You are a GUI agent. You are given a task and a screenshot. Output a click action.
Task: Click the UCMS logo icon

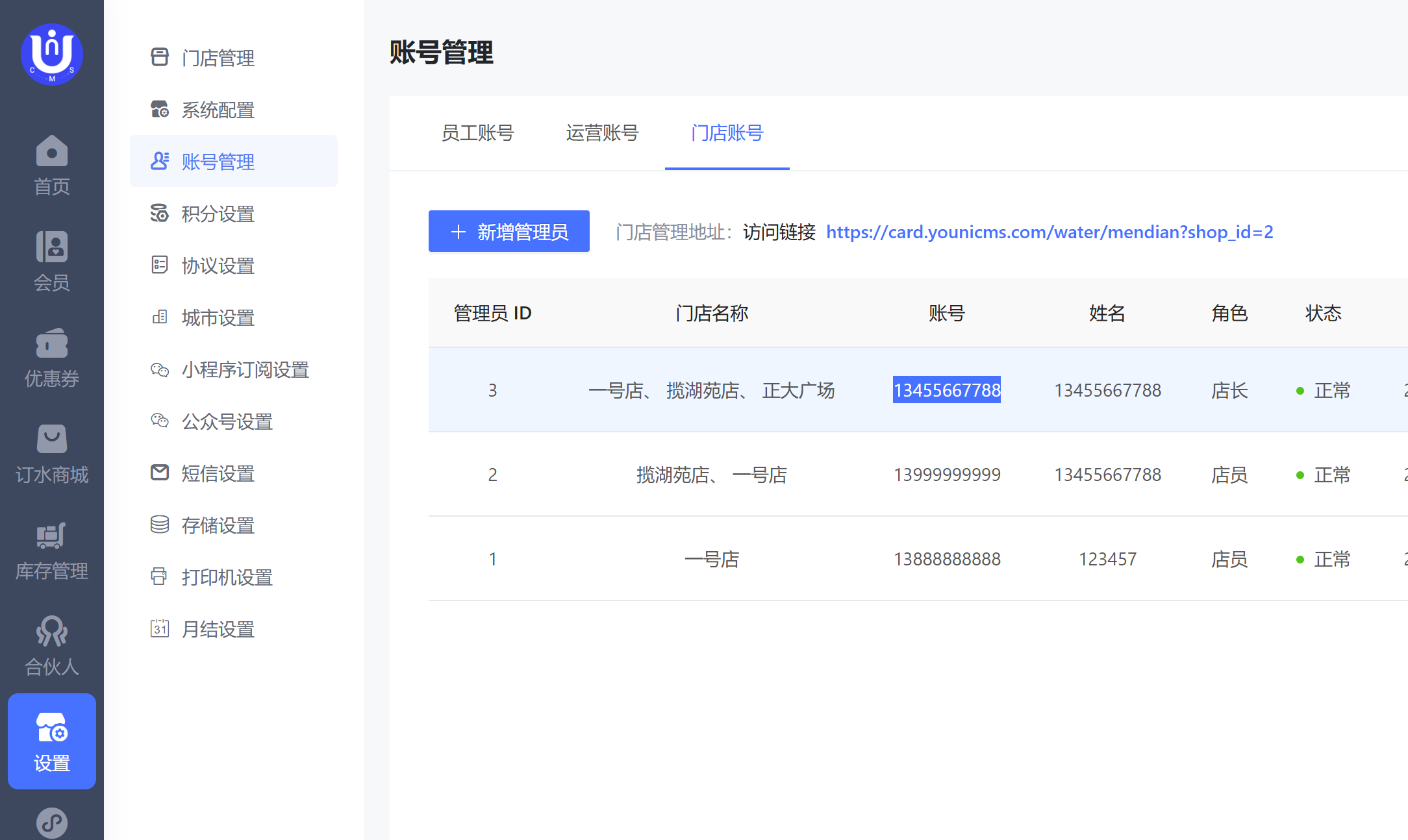tap(52, 55)
